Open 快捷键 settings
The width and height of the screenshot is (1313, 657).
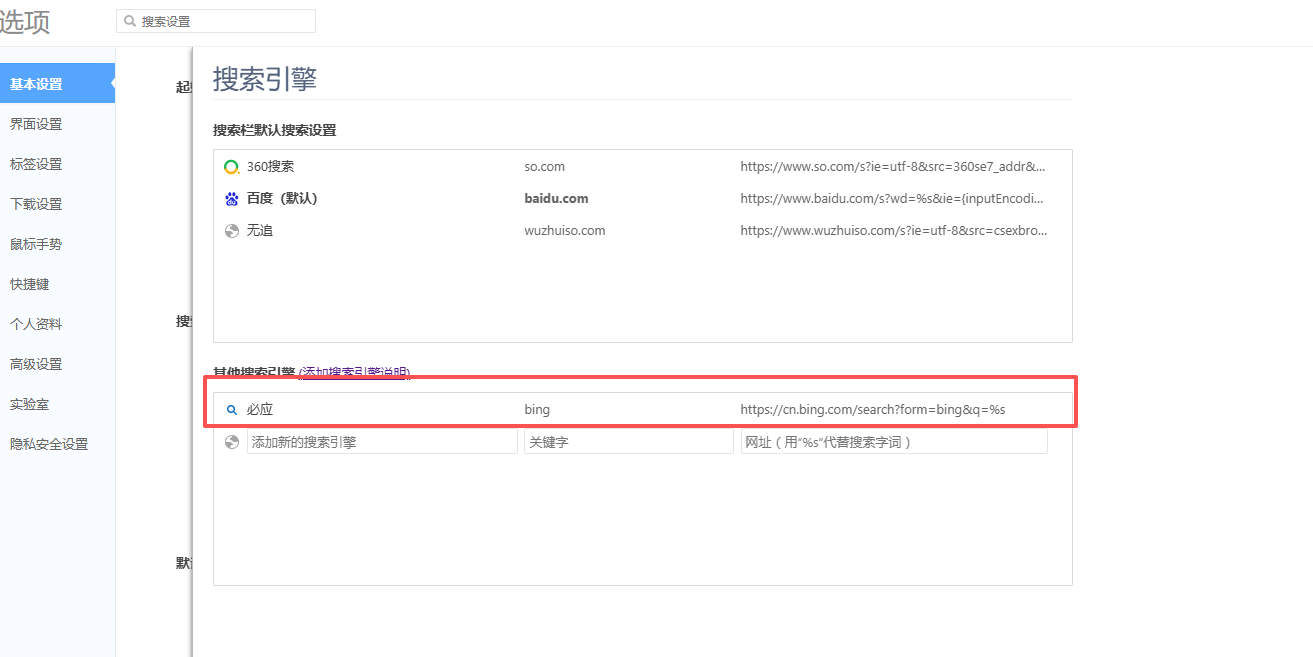click(x=30, y=284)
